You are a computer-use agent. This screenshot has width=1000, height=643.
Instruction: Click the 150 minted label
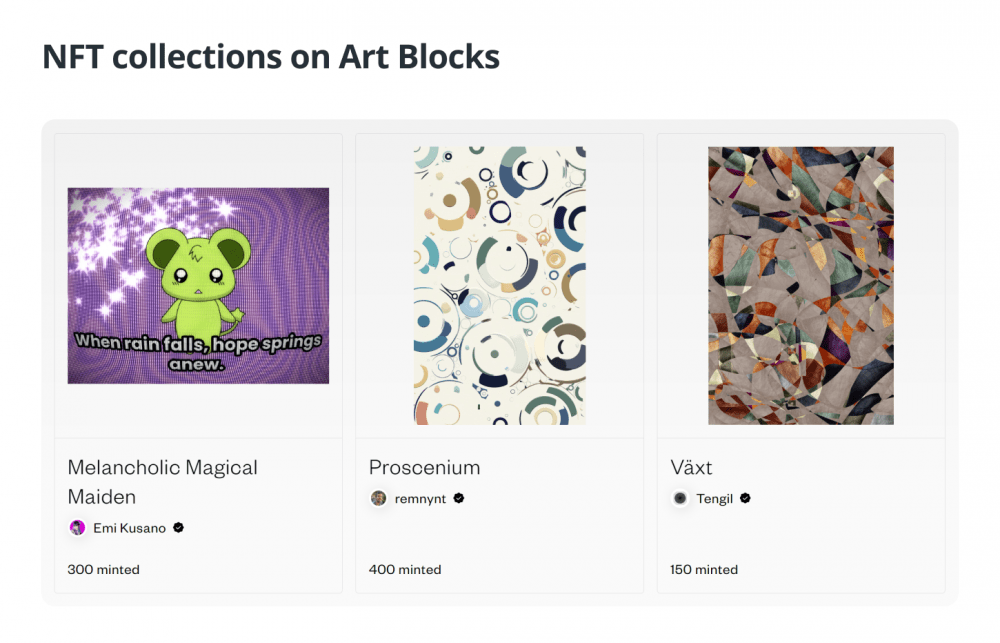(x=704, y=570)
